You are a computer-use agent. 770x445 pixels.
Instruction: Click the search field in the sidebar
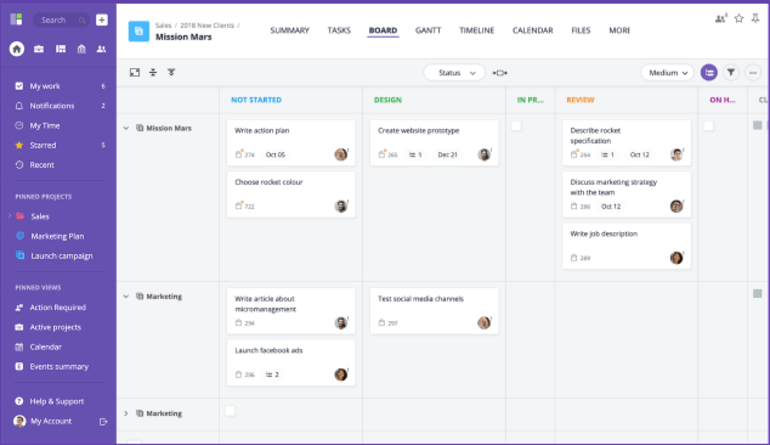coord(62,20)
